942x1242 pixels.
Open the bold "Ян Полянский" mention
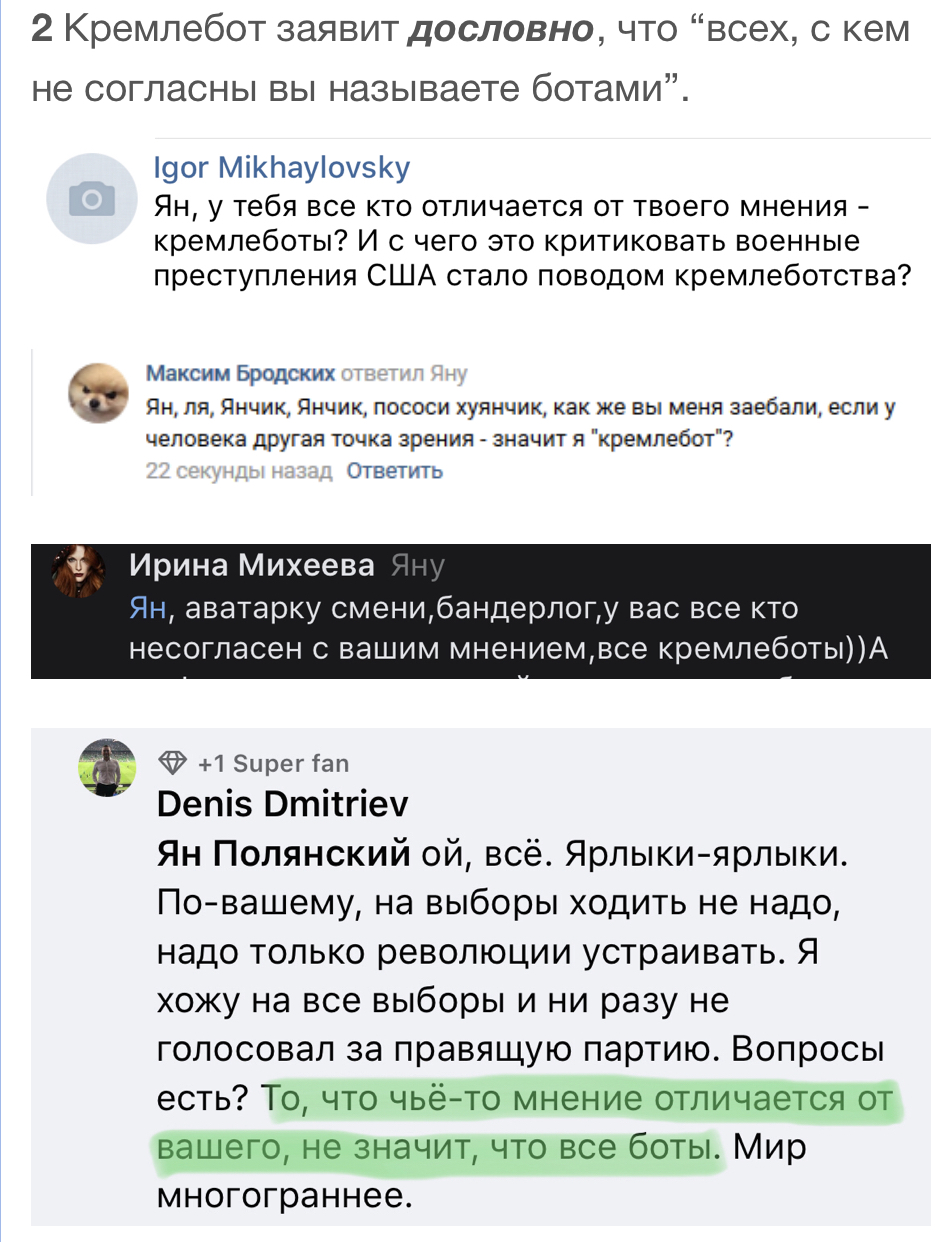coord(284,853)
